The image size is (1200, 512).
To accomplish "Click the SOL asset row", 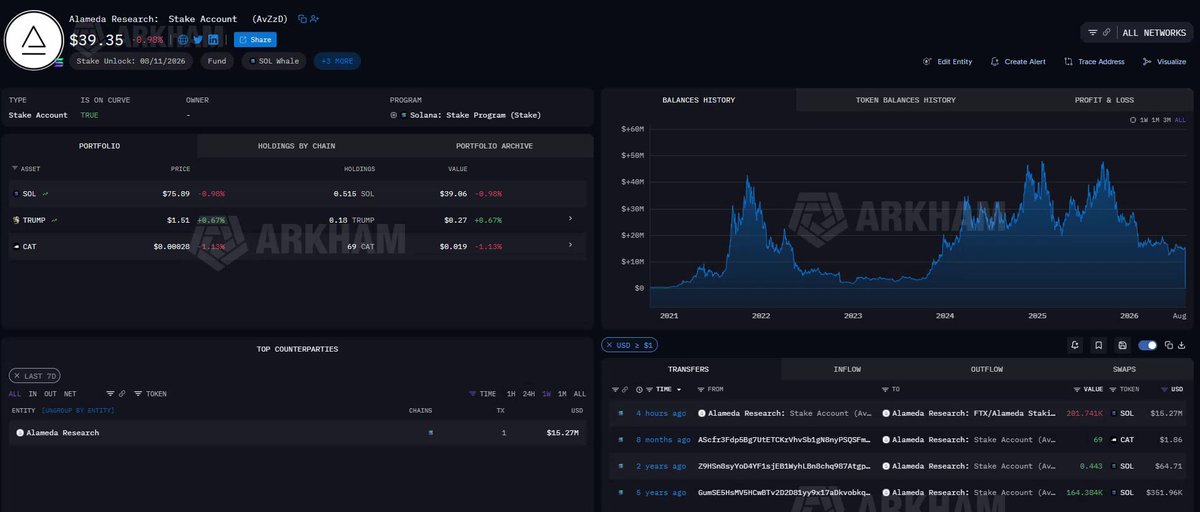I will coord(297,194).
